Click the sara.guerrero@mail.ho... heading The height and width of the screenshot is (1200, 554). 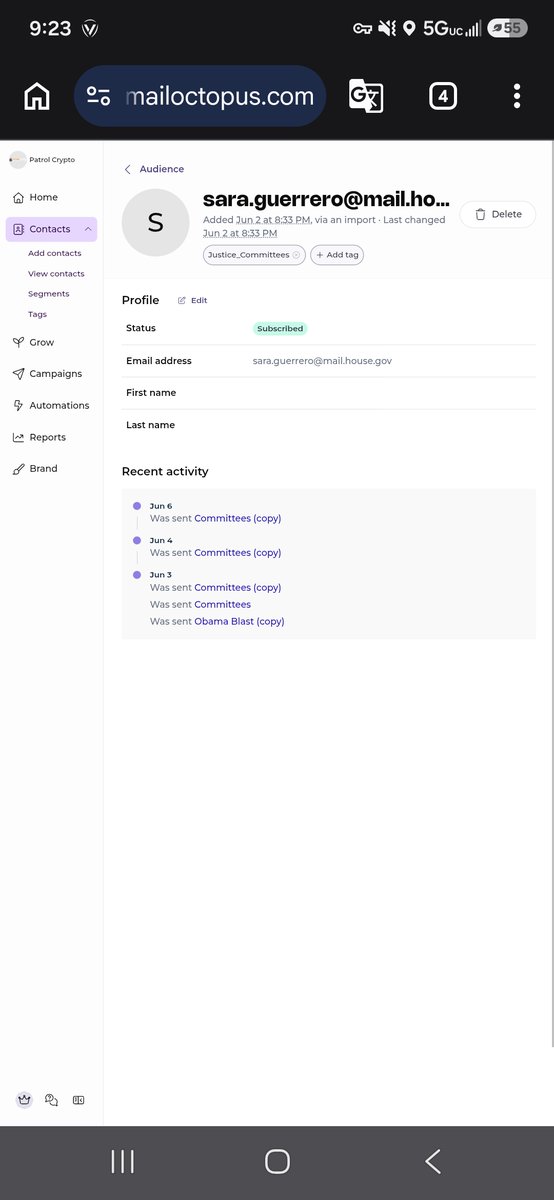coord(326,200)
